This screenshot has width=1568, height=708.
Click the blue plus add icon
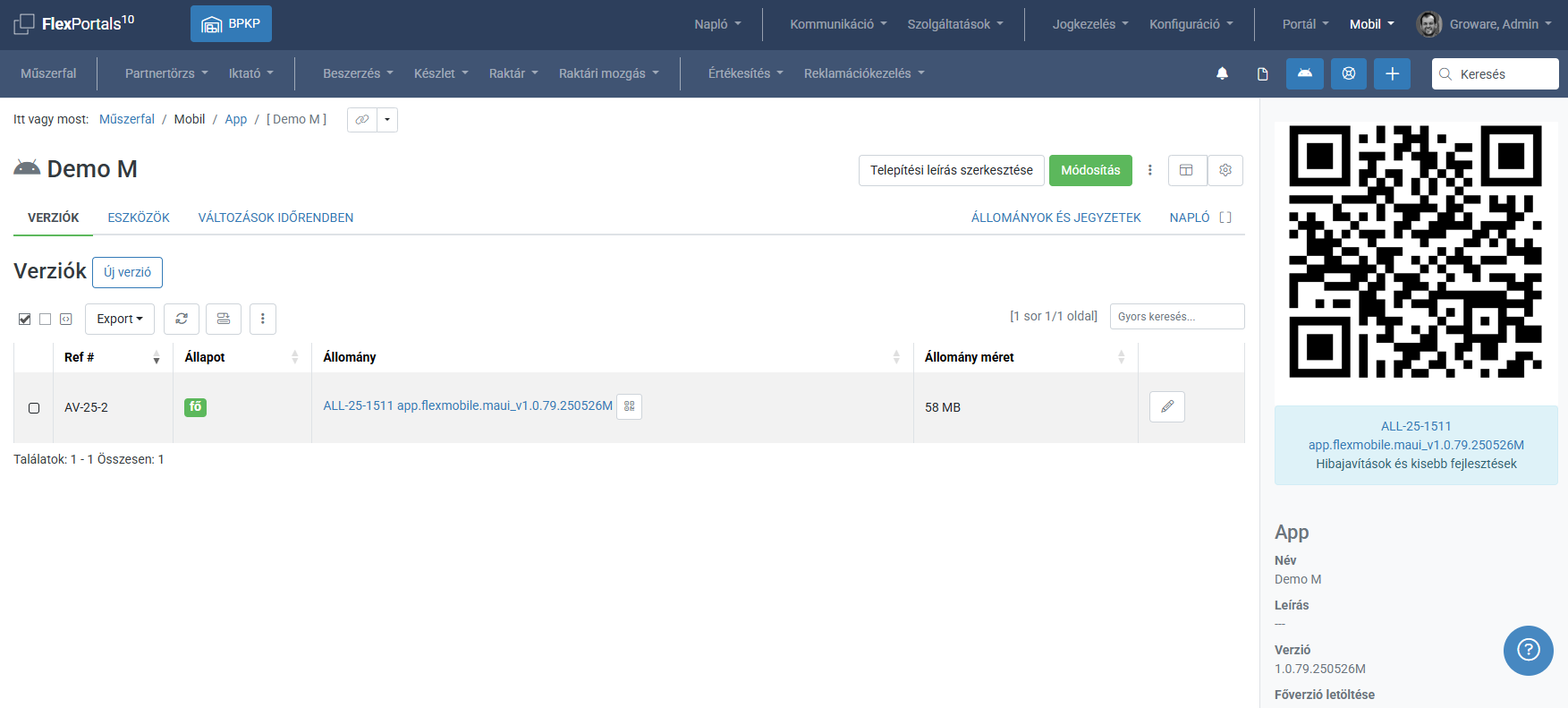[1393, 73]
